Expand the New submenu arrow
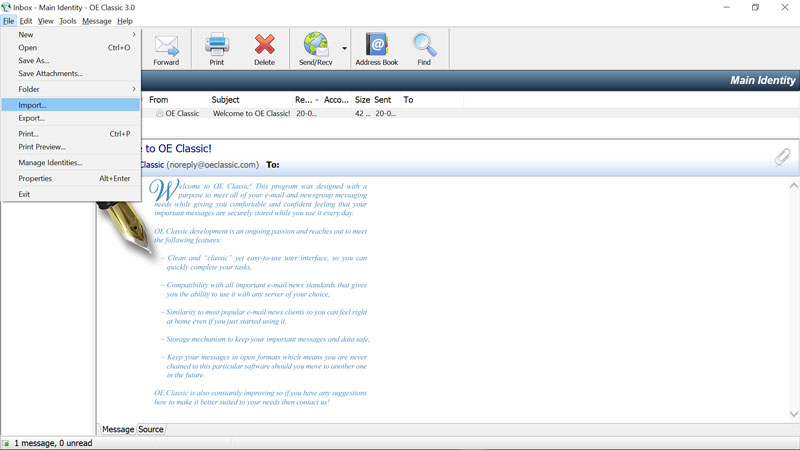 point(134,35)
